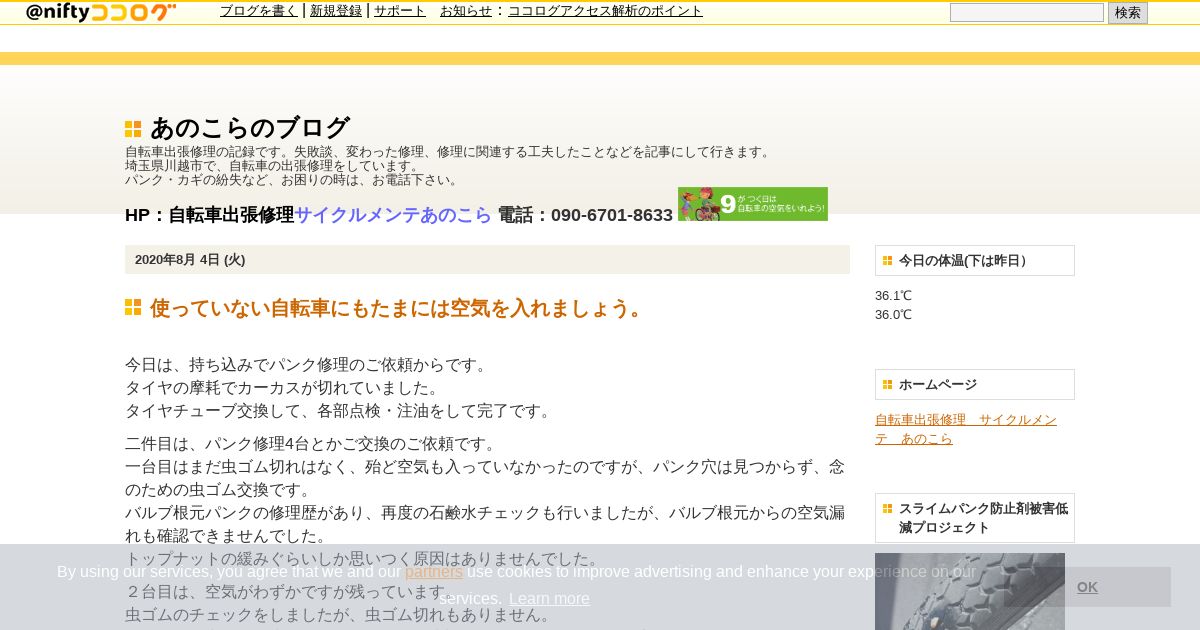Image resolution: width=1200 pixels, height=630 pixels.
Task: Click the @nifty Cocolog logo
Action: pyautogui.click(x=100, y=12)
